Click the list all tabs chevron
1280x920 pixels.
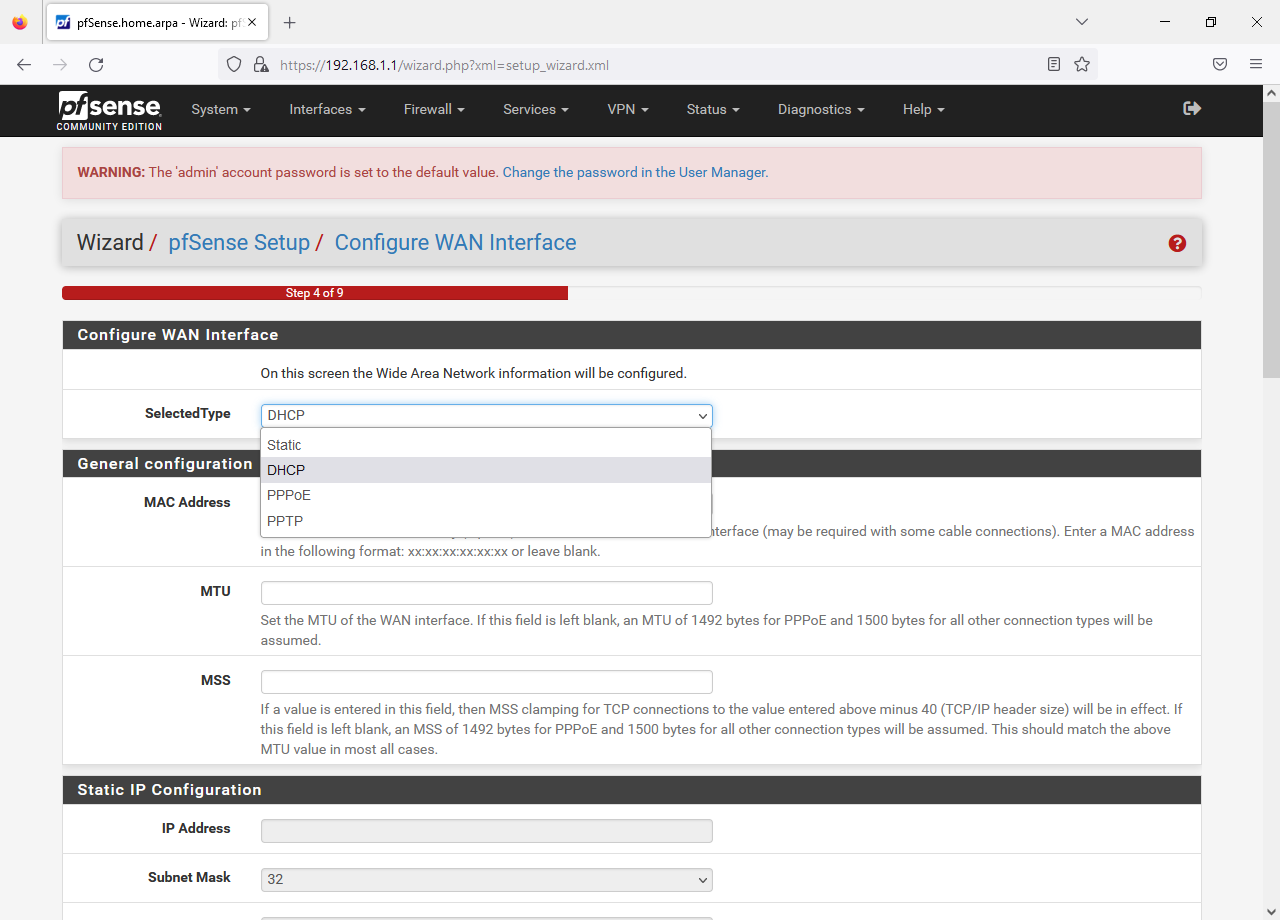pos(1081,22)
